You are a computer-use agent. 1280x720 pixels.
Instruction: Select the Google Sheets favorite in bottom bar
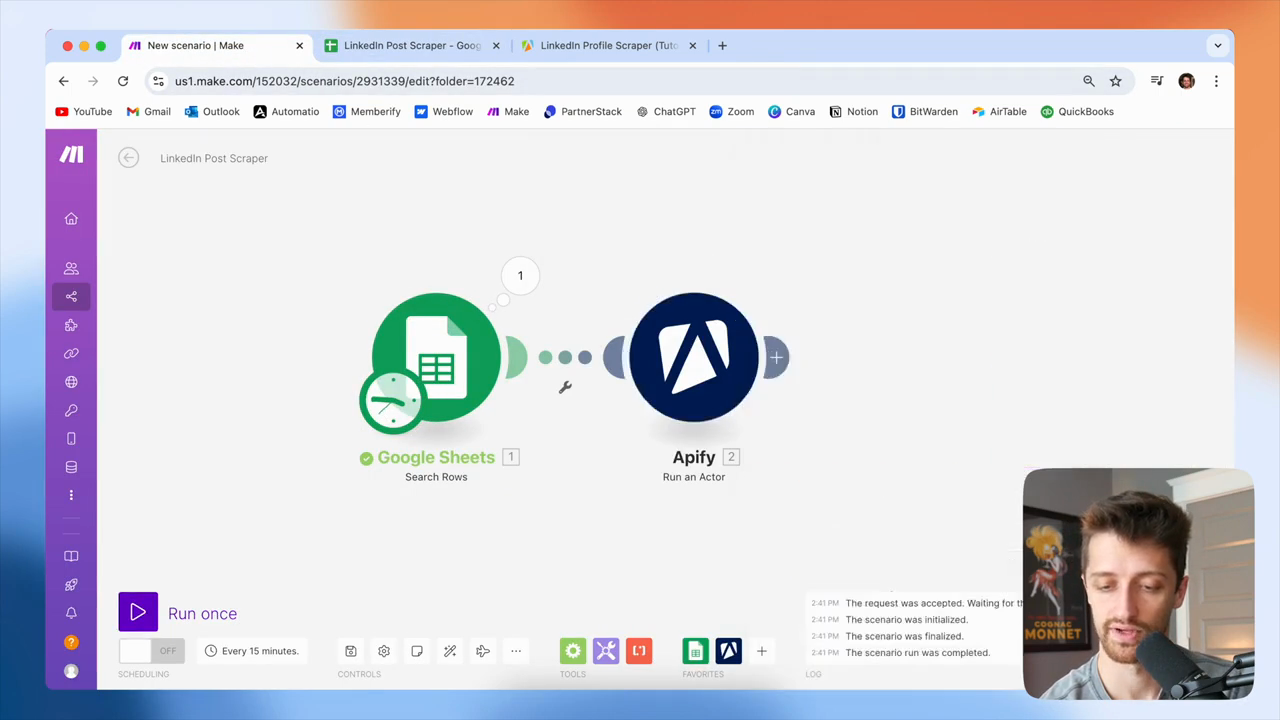click(696, 651)
